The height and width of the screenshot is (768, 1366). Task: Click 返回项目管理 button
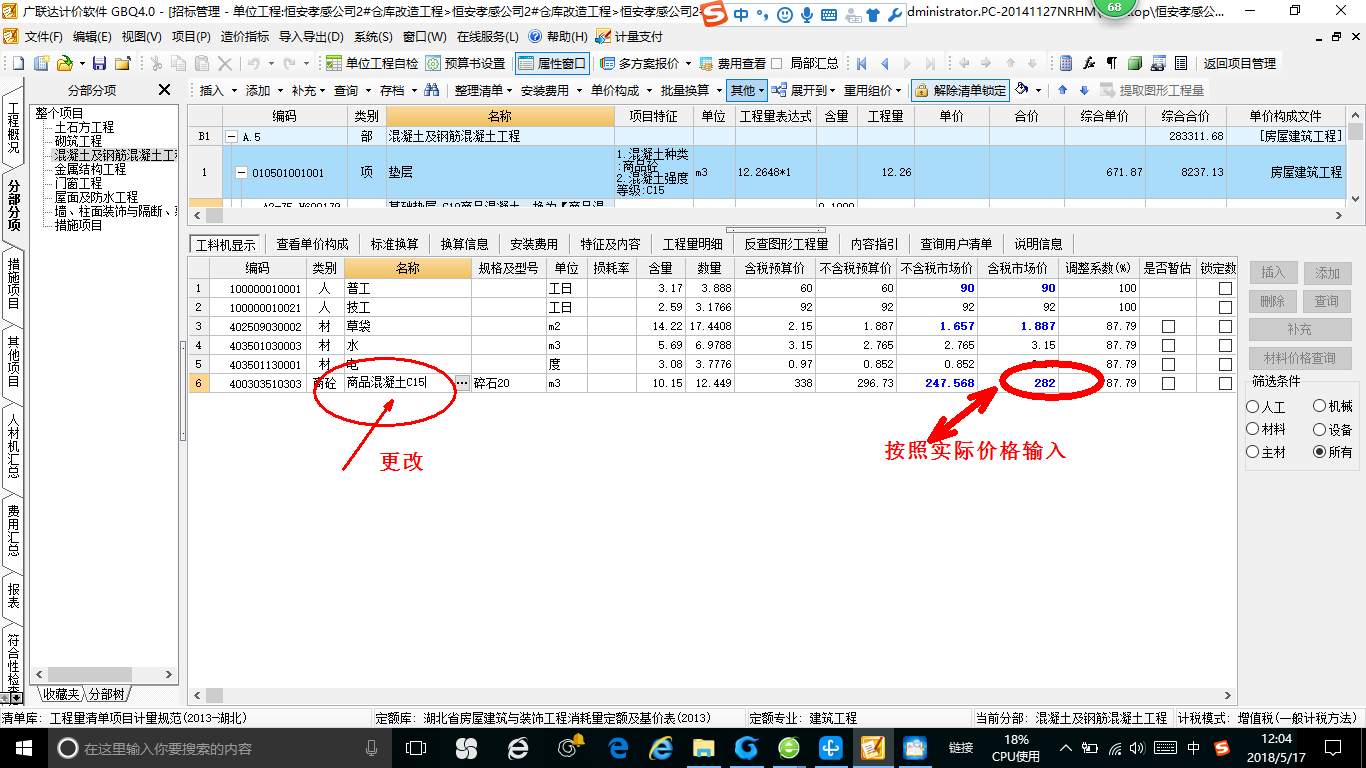[x=1240, y=63]
